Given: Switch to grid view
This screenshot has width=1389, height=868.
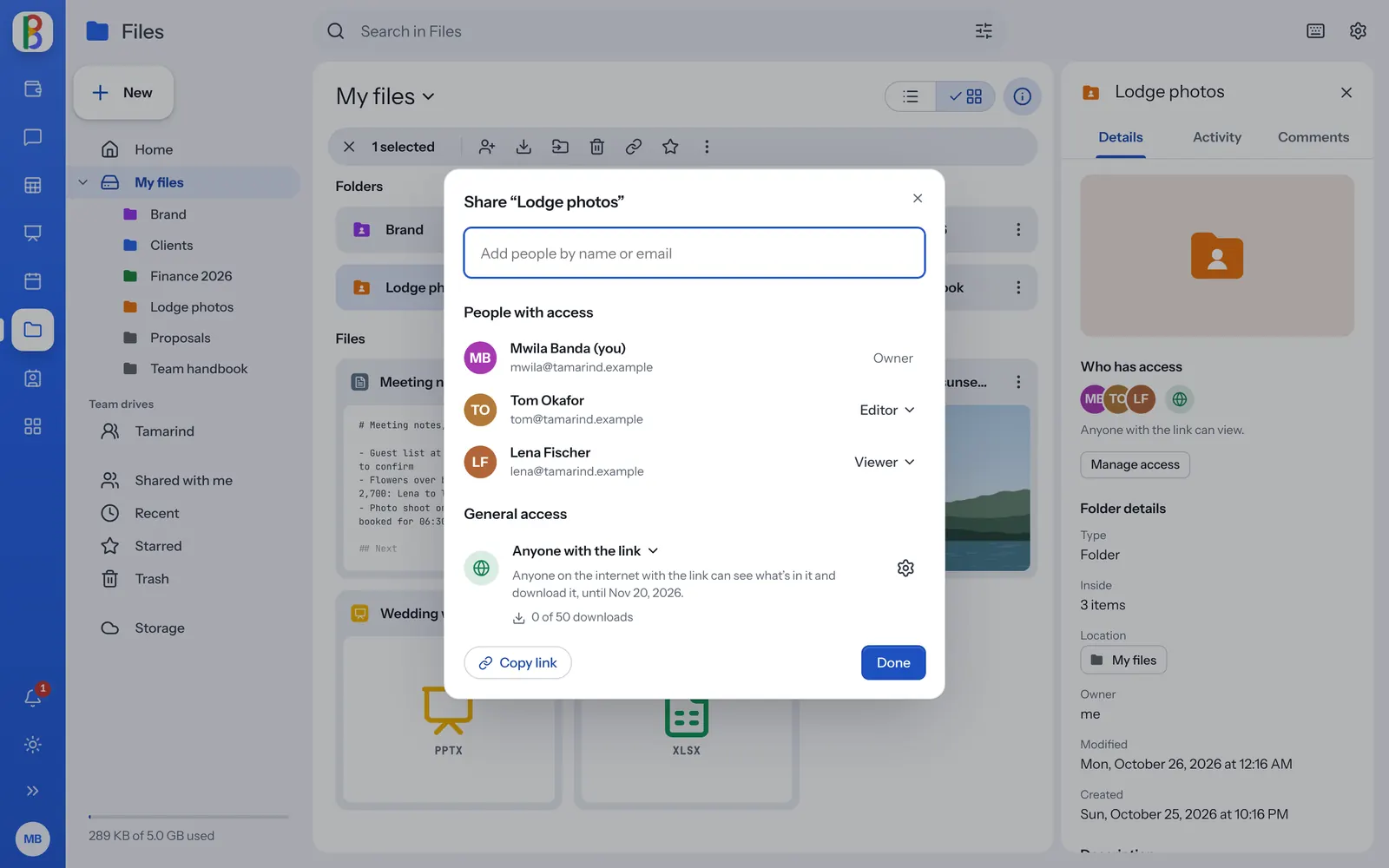Looking at the screenshot, I should 965,96.
